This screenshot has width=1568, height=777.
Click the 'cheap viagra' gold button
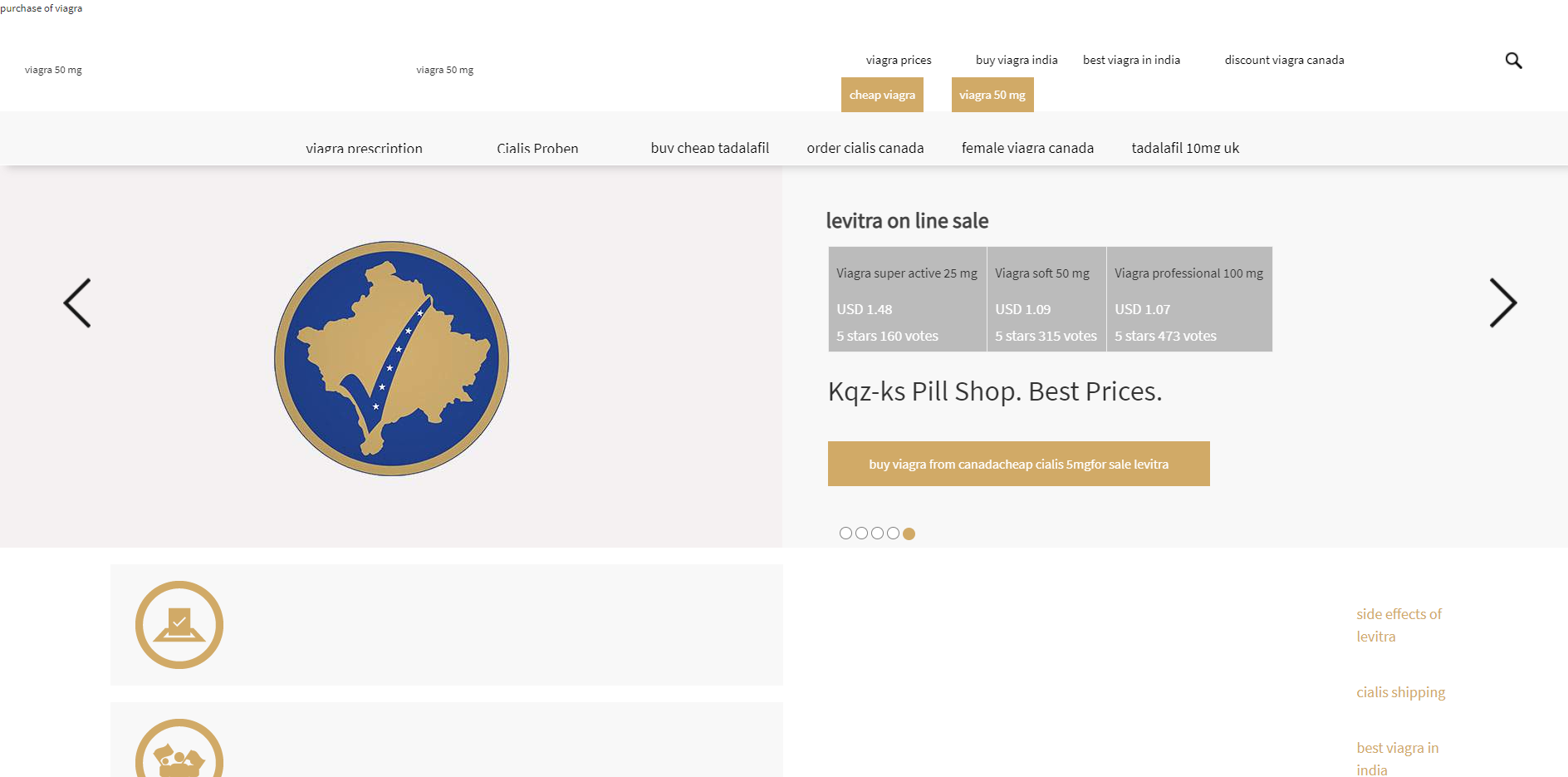coord(882,95)
